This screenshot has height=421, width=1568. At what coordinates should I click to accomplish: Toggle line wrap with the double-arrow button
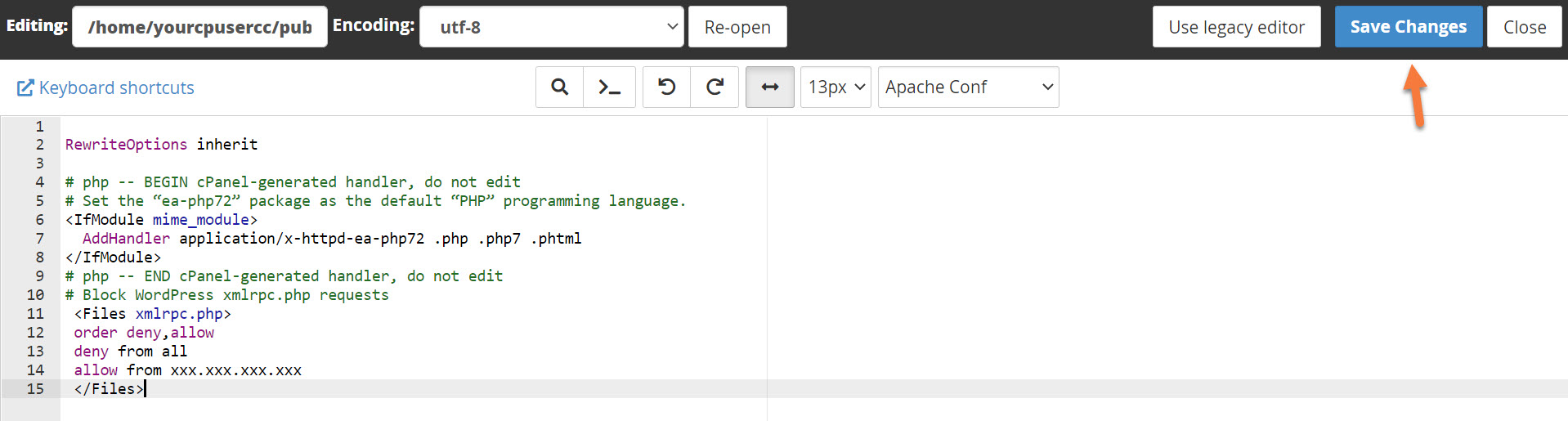[x=769, y=87]
